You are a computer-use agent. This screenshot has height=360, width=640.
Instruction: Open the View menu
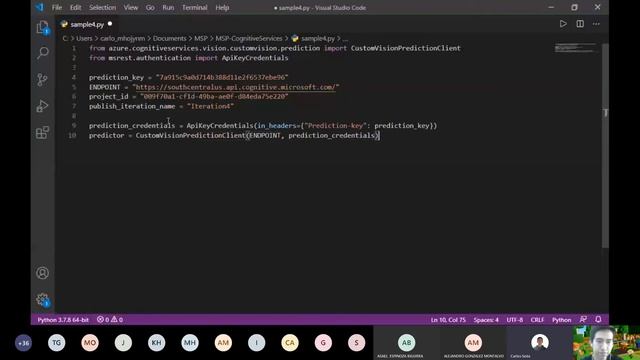click(x=131, y=7)
